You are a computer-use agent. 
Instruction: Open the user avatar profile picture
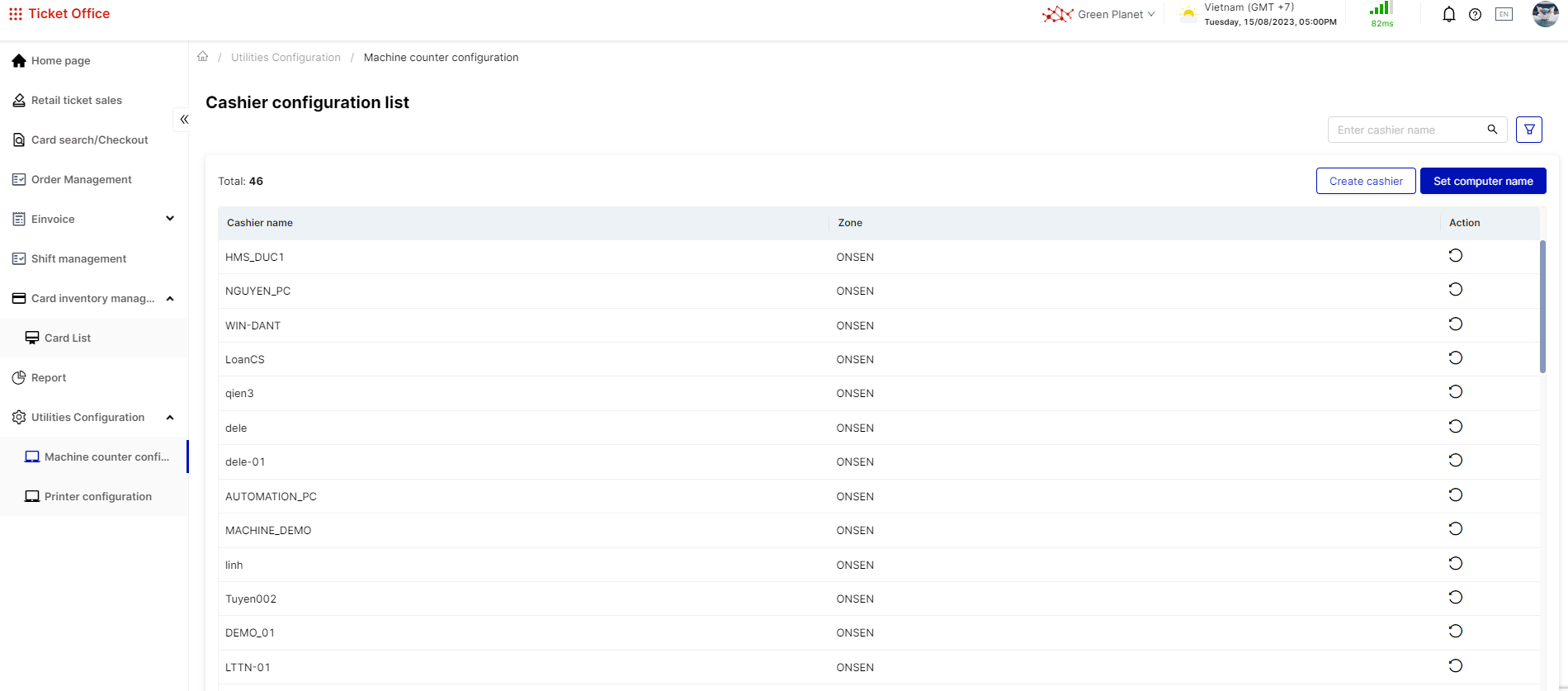coord(1545,14)
